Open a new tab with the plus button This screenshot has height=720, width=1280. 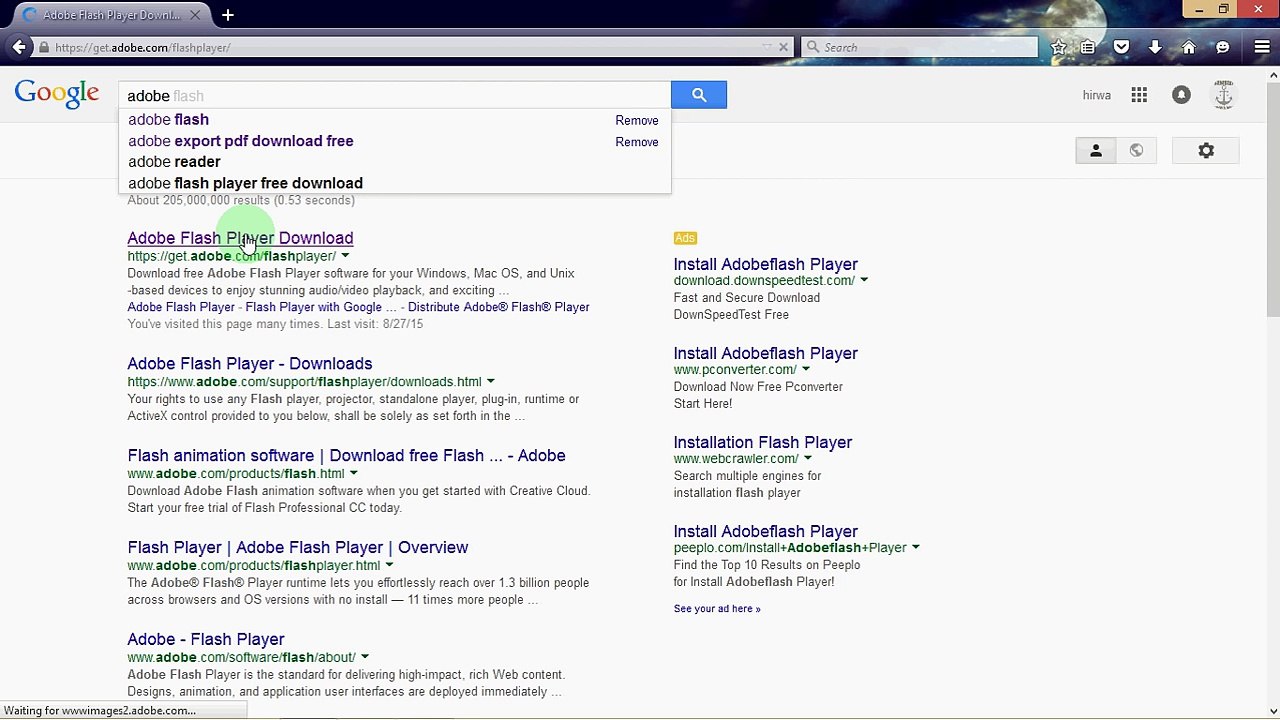[228, 15]
